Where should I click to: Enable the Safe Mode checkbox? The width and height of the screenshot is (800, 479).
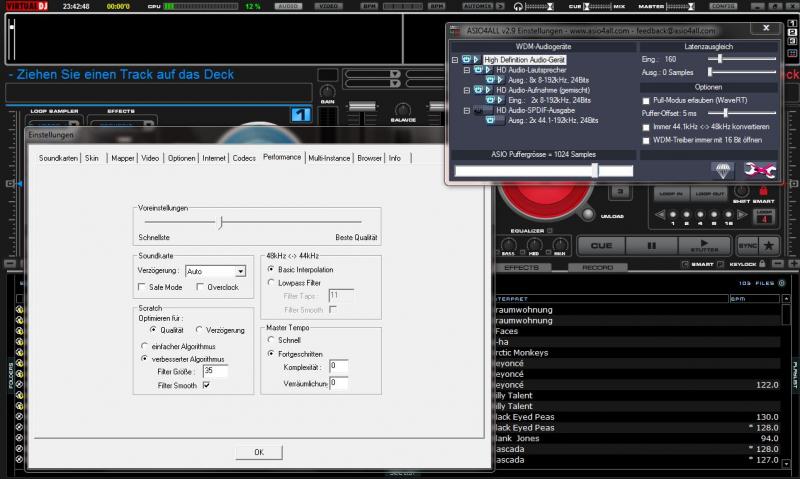(141, 287)
